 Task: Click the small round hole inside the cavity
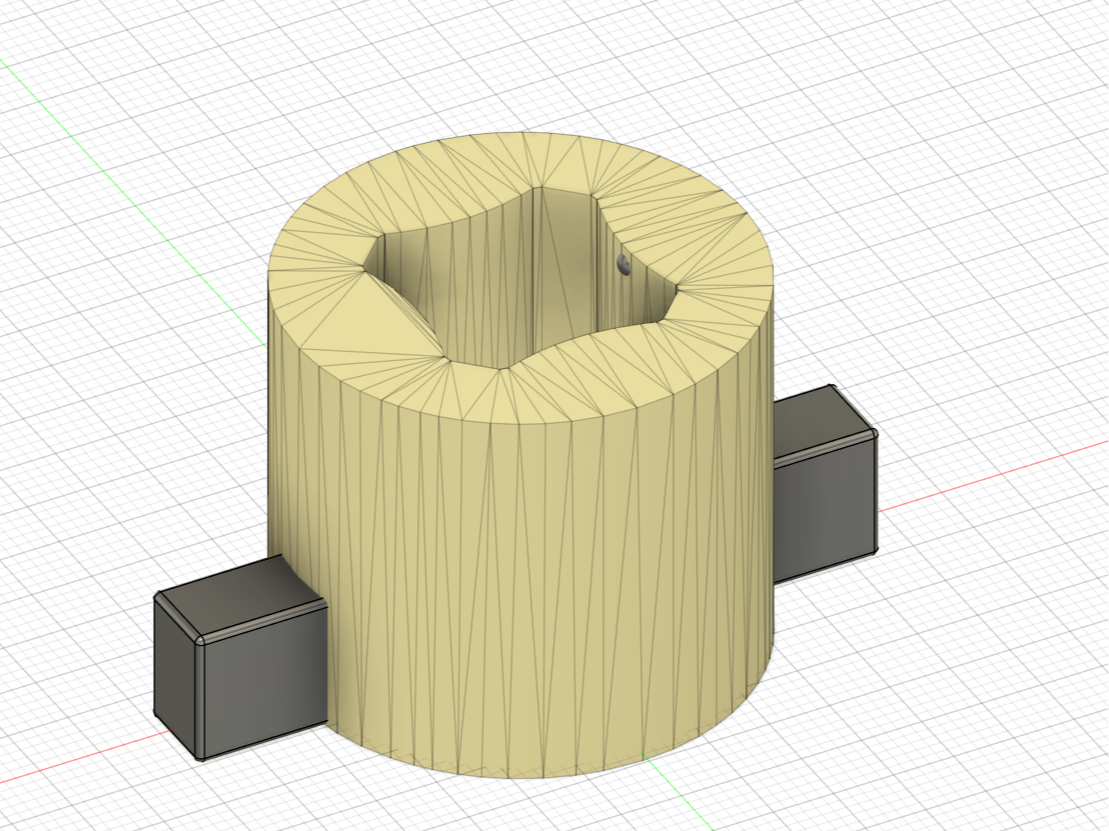pos(624,265)
